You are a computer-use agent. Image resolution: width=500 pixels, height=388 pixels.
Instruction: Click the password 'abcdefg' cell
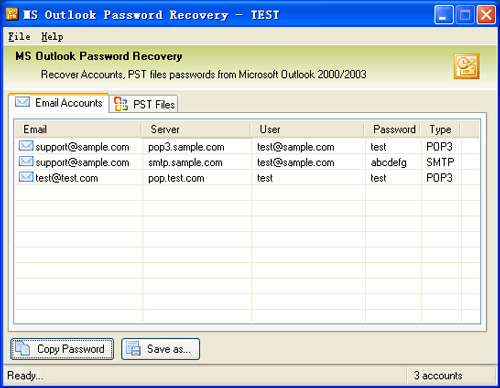(x=389, y=162)
